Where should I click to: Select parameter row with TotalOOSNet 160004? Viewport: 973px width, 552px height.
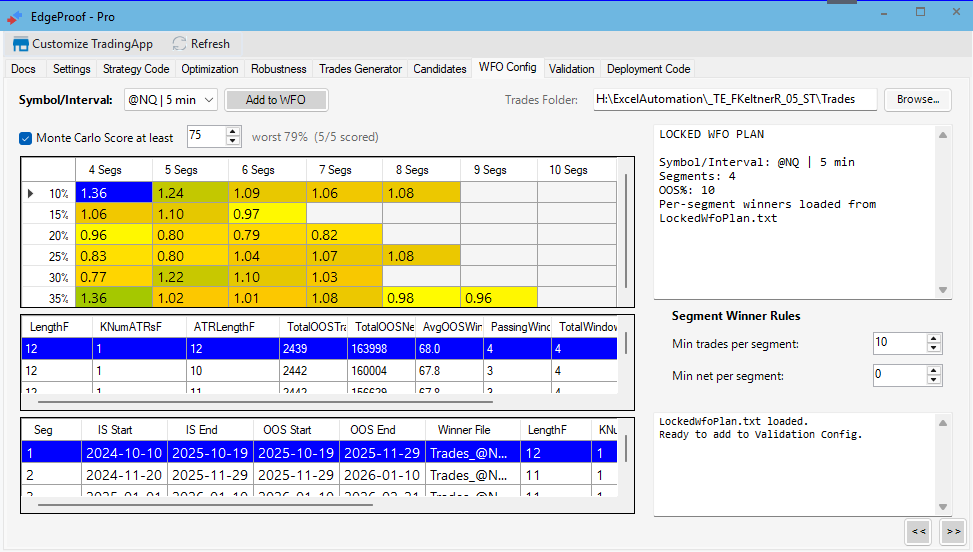point(320,371)
